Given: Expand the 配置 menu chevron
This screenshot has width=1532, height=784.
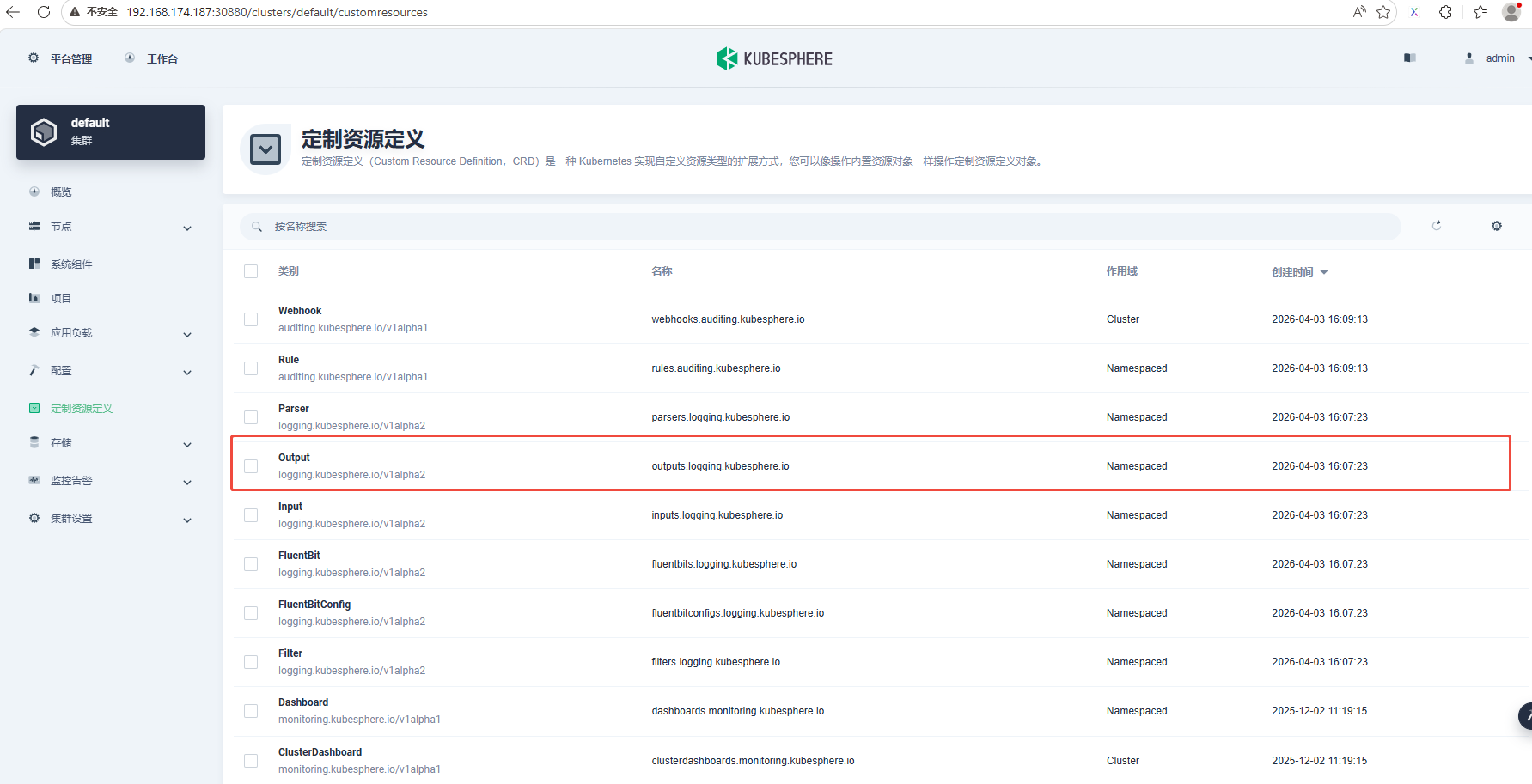Looking at the screenshot, I should coord(187,373).
